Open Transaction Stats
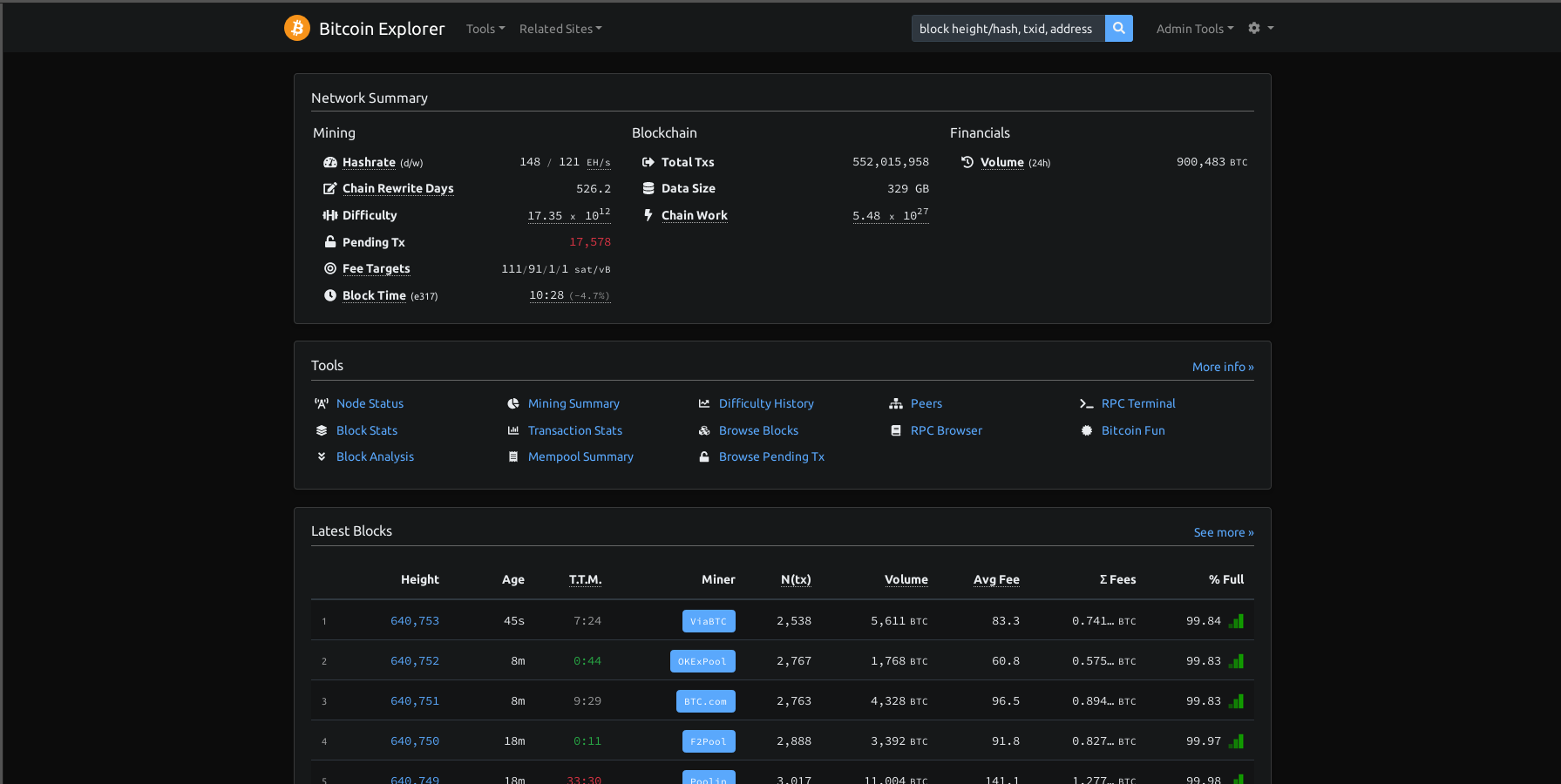This screenshot has height=784, width=1561. [575, 430]
